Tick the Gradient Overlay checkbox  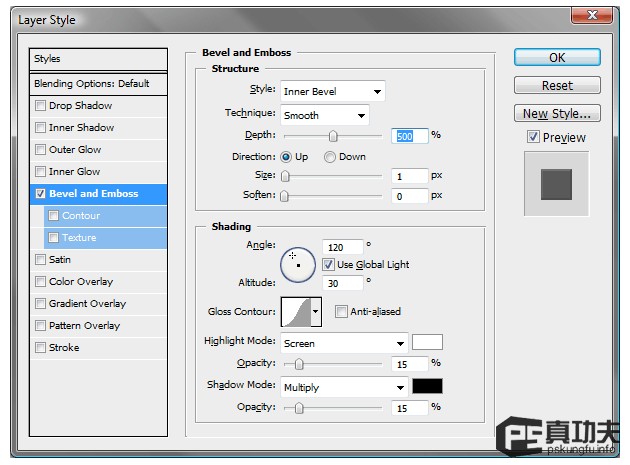point(40,303)
